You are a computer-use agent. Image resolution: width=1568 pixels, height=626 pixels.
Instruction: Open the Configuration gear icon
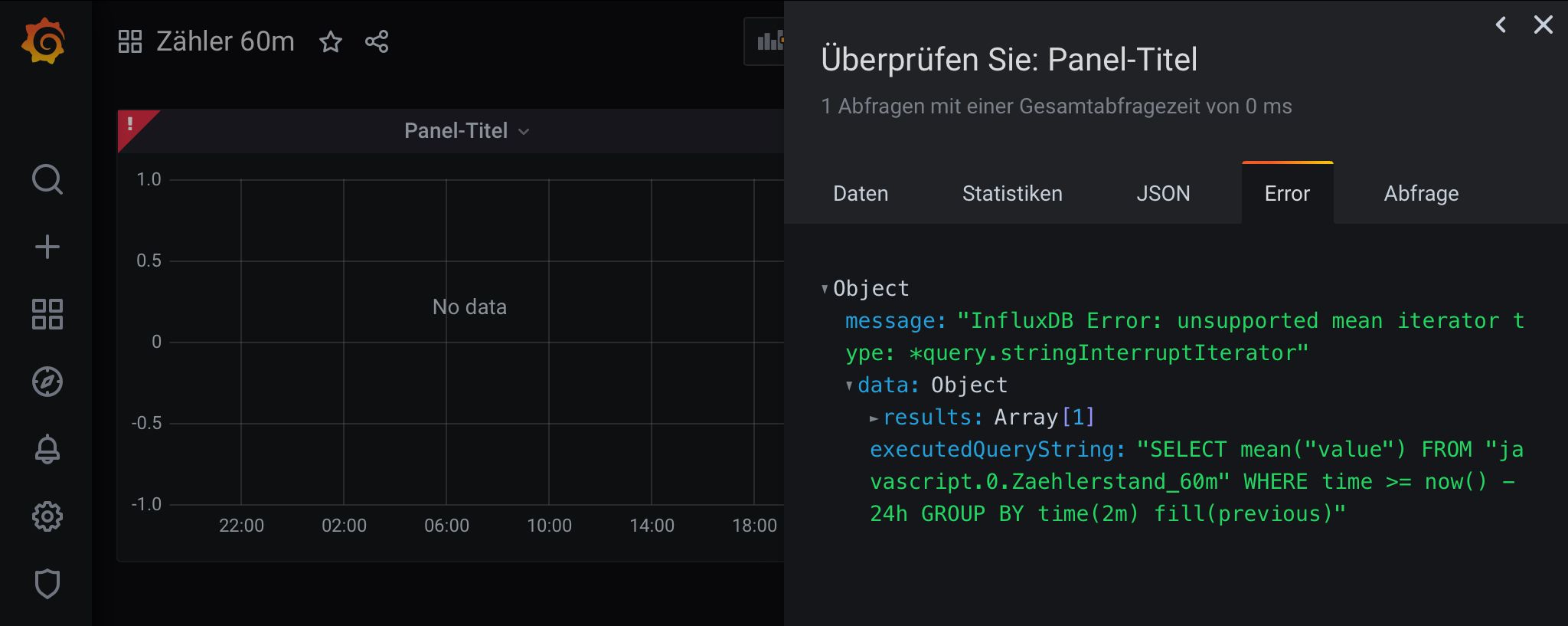tap(47, 516)
